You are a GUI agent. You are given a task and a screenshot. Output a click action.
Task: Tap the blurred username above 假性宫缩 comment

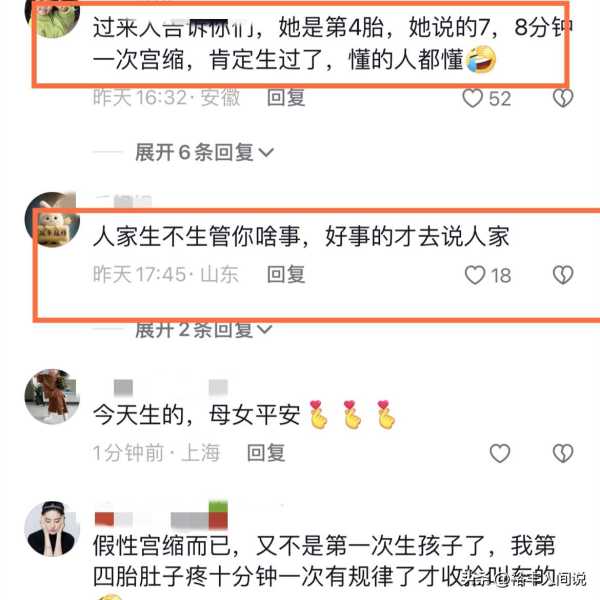pos(161,516)
